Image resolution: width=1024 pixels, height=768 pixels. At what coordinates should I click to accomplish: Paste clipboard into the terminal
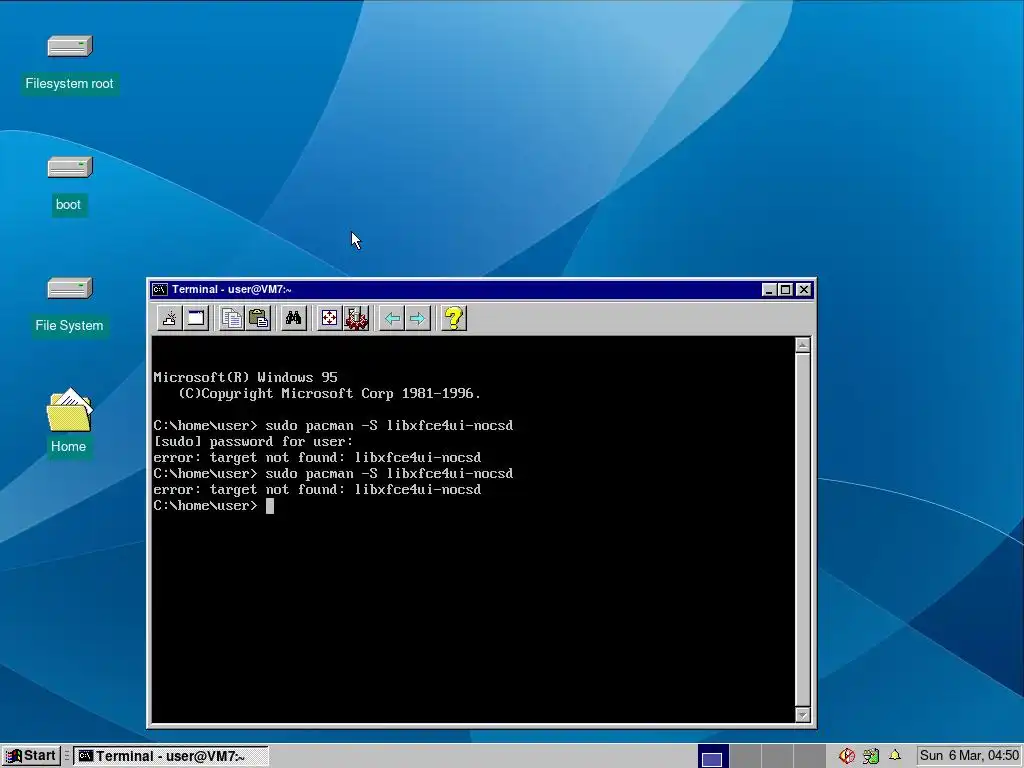tap(259, 319)
